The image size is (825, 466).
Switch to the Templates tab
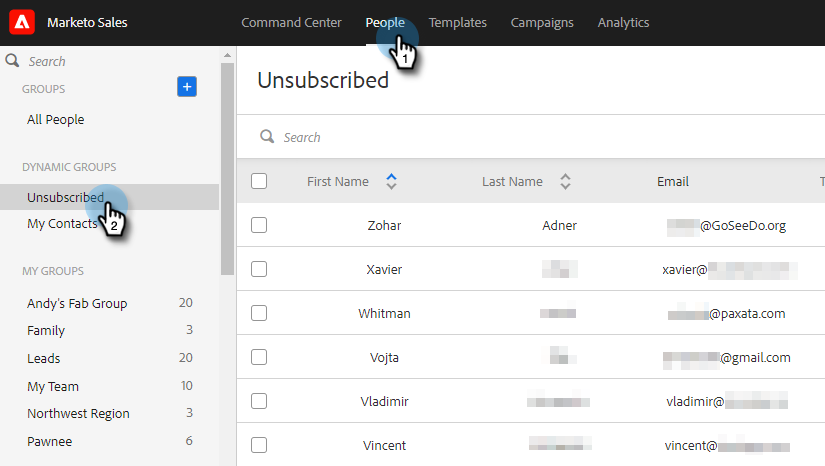457,22
